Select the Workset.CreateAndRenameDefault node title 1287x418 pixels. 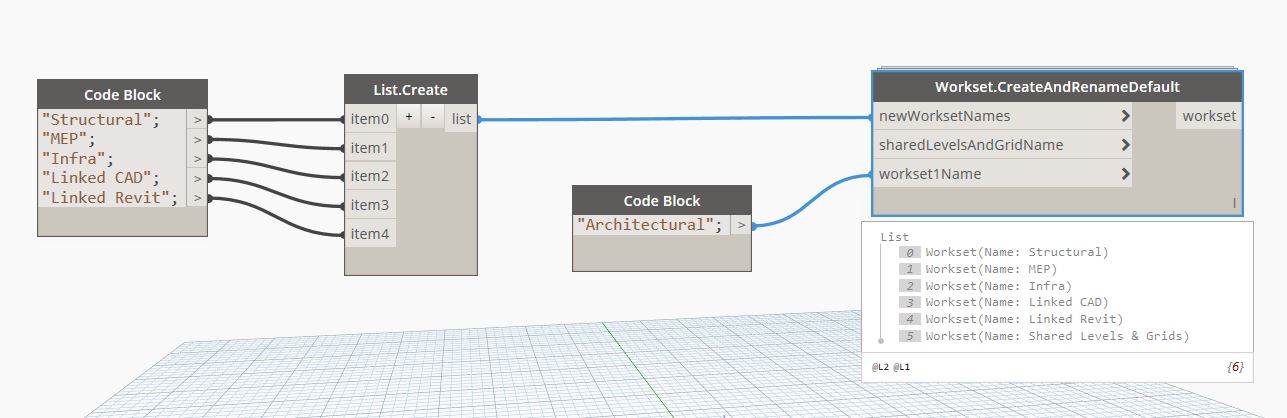[x=1057, y=87]
